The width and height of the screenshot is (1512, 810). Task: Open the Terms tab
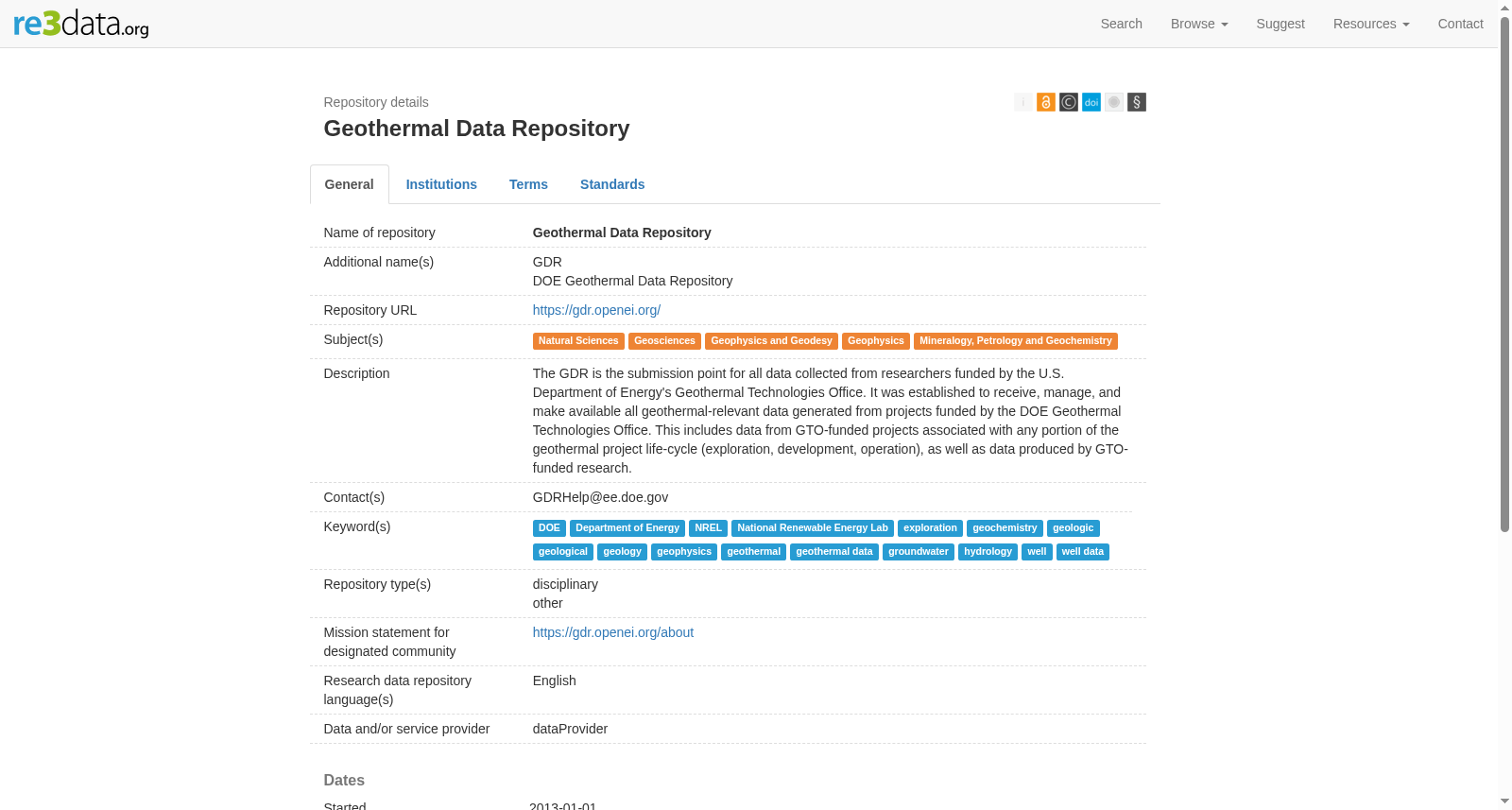pos(528,184)
